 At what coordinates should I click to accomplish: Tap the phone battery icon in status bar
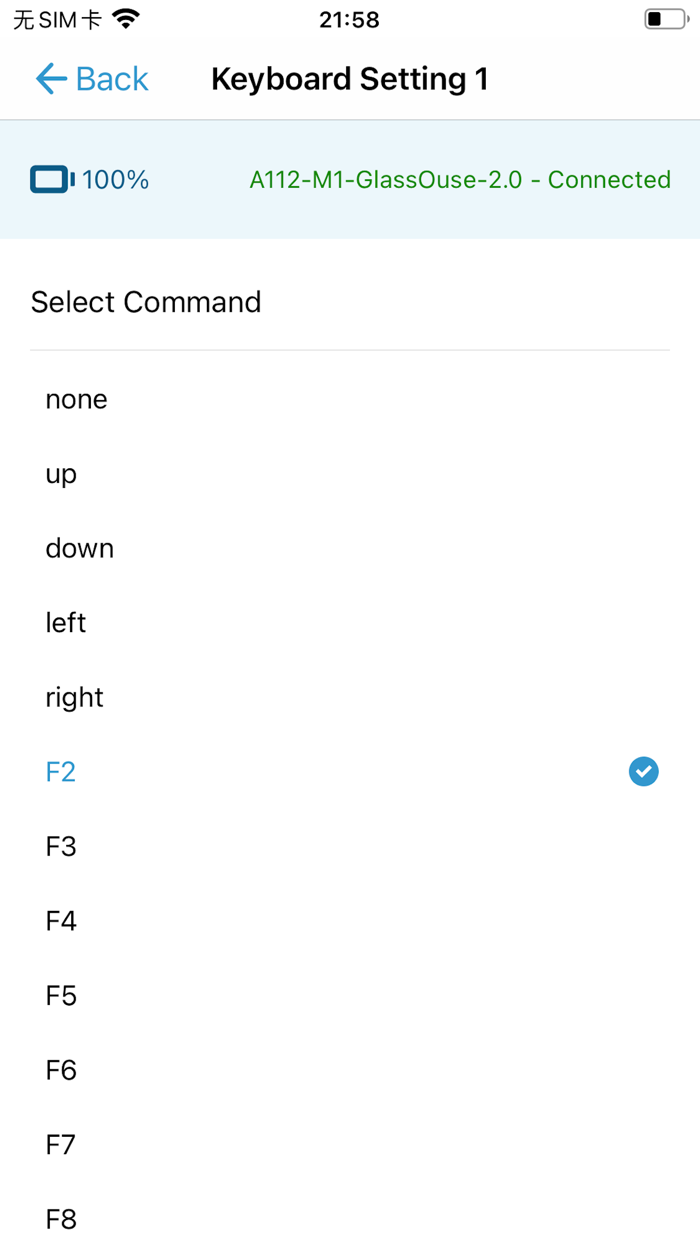[x=665, y=19]
